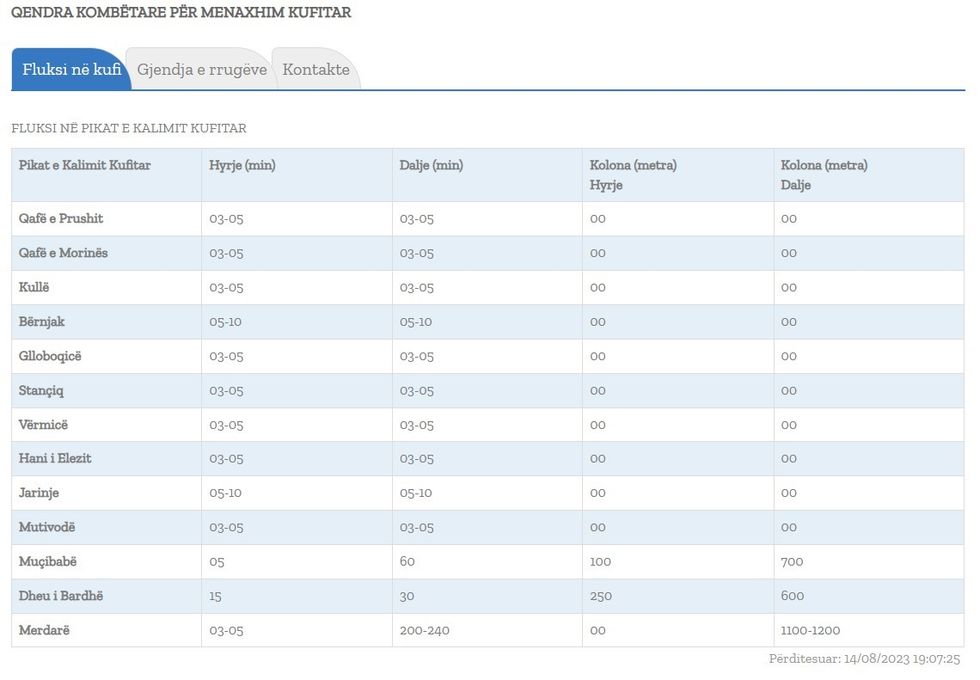This screenshot has width=980, height=680.
Task: Click the Pikat e Kalimit Kufitar header
Action: point(85,165)
